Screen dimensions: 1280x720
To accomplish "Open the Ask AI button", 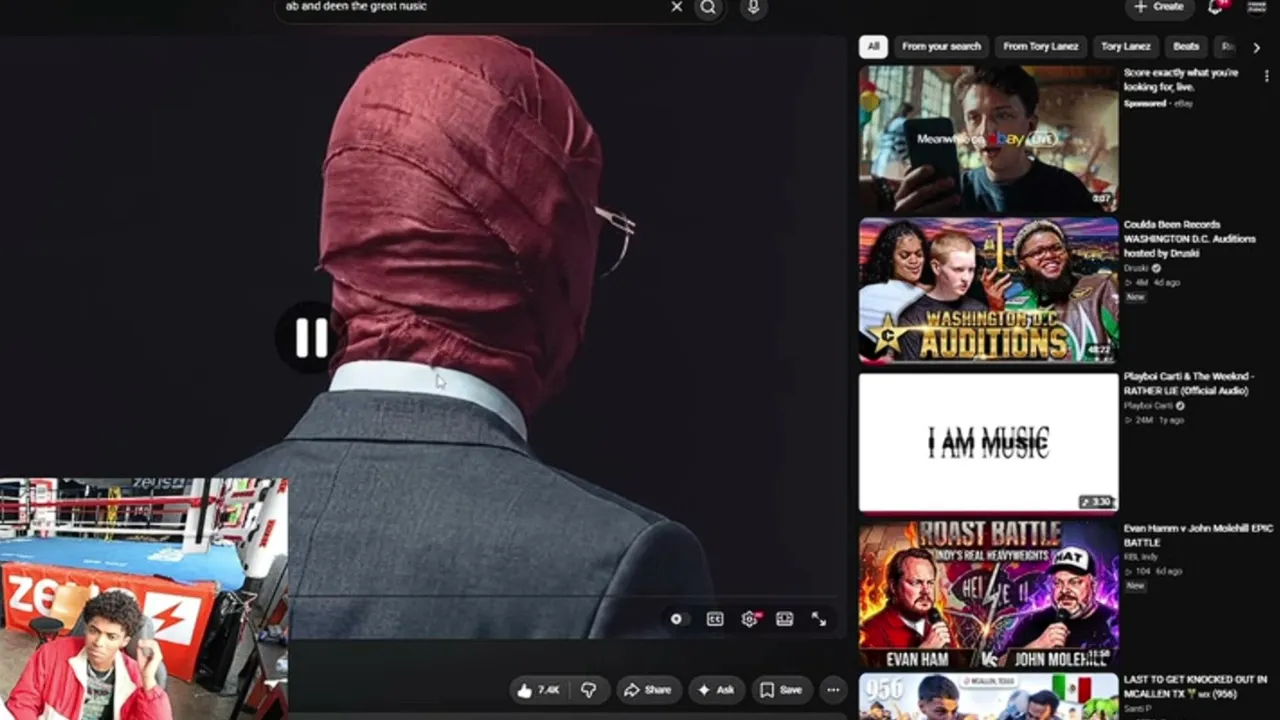I will point(716,690).
